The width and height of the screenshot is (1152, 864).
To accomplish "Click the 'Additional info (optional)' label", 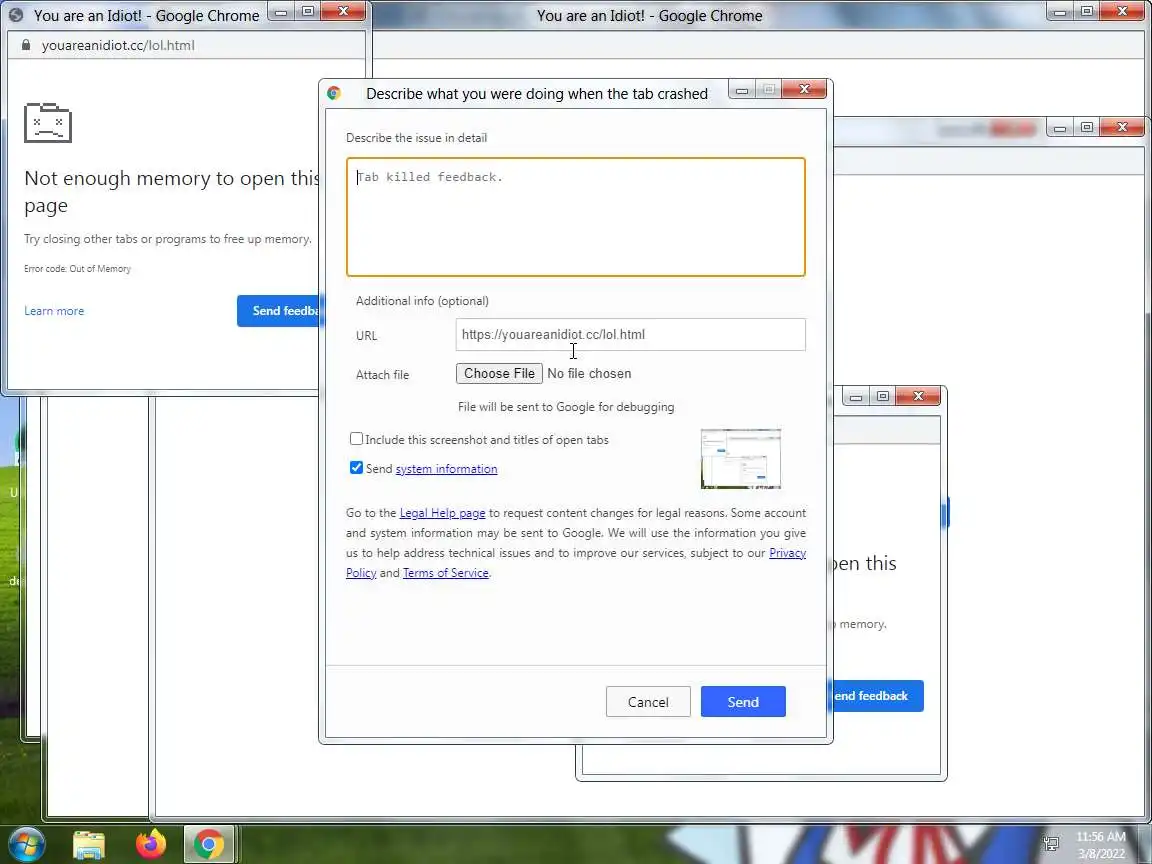I will [x=422, y=300].
